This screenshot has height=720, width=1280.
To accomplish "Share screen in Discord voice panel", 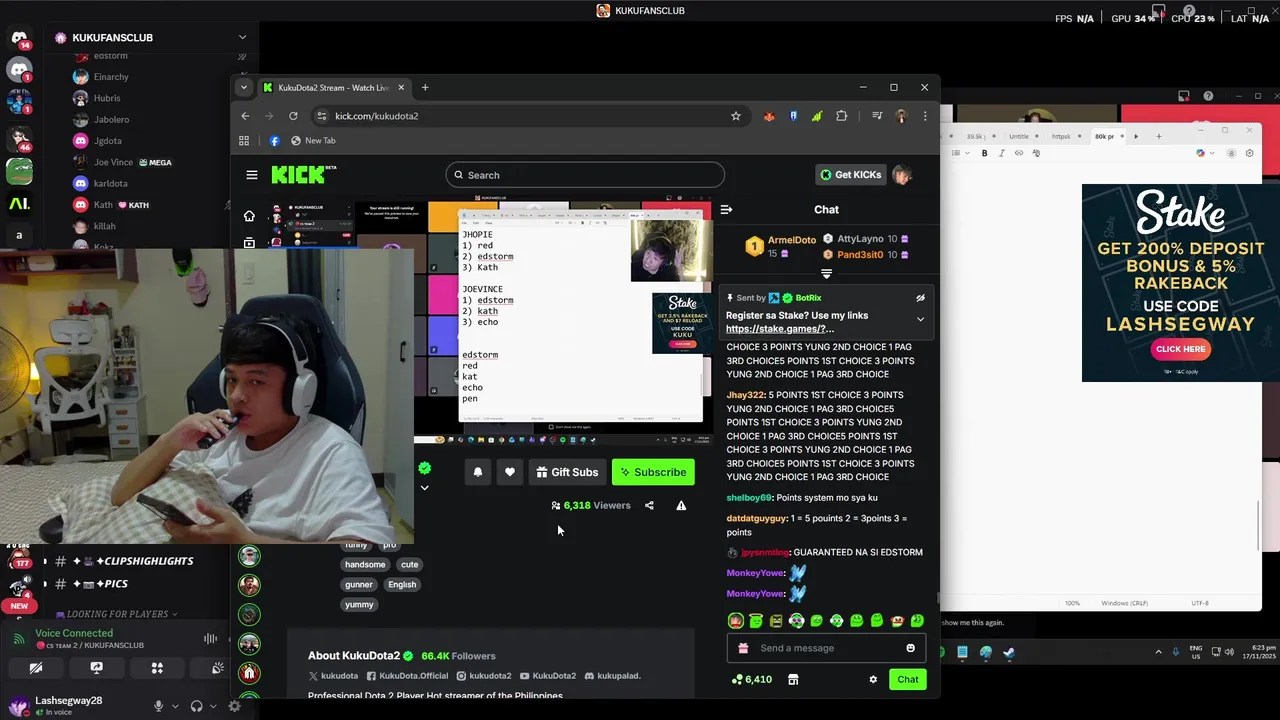I will click(97, 668).
